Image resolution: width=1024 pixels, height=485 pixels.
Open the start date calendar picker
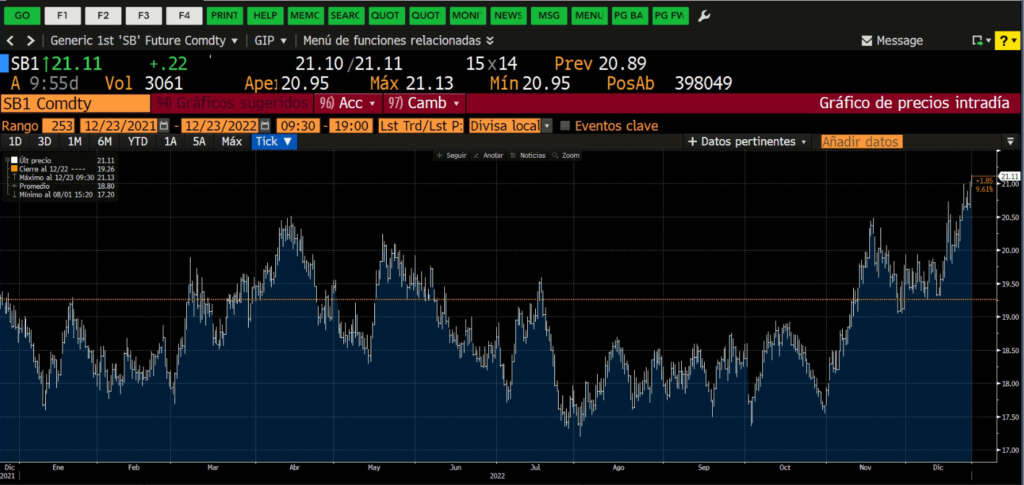163,126
